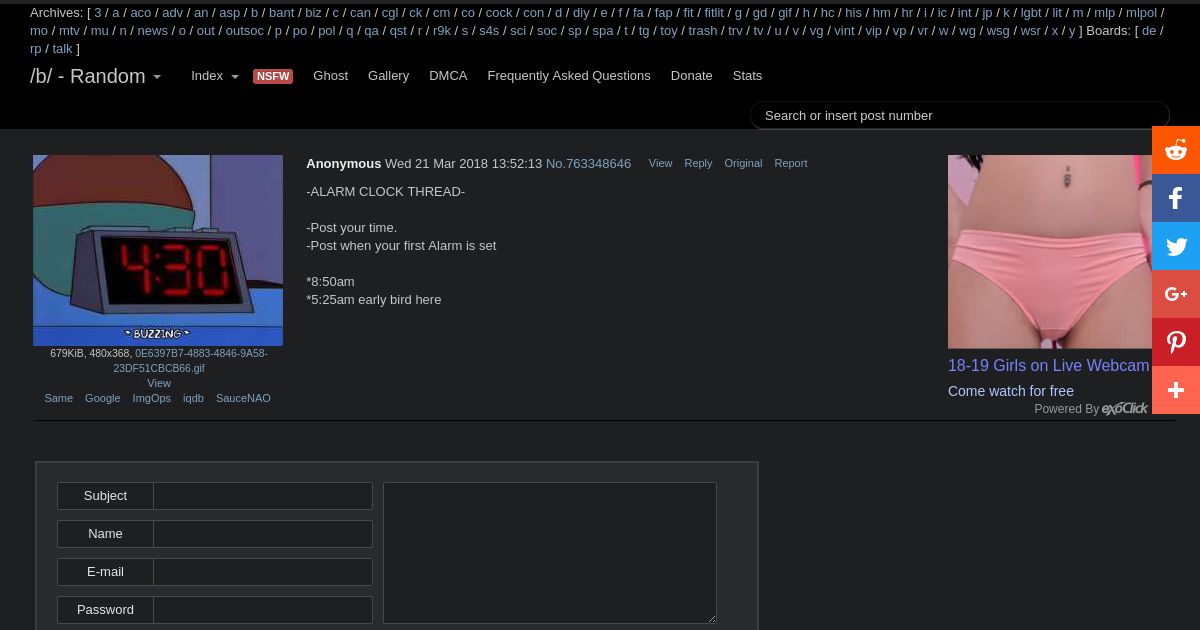Open the /adv/ archive link
Screen dimensions: 1200x630
[172, 13]
